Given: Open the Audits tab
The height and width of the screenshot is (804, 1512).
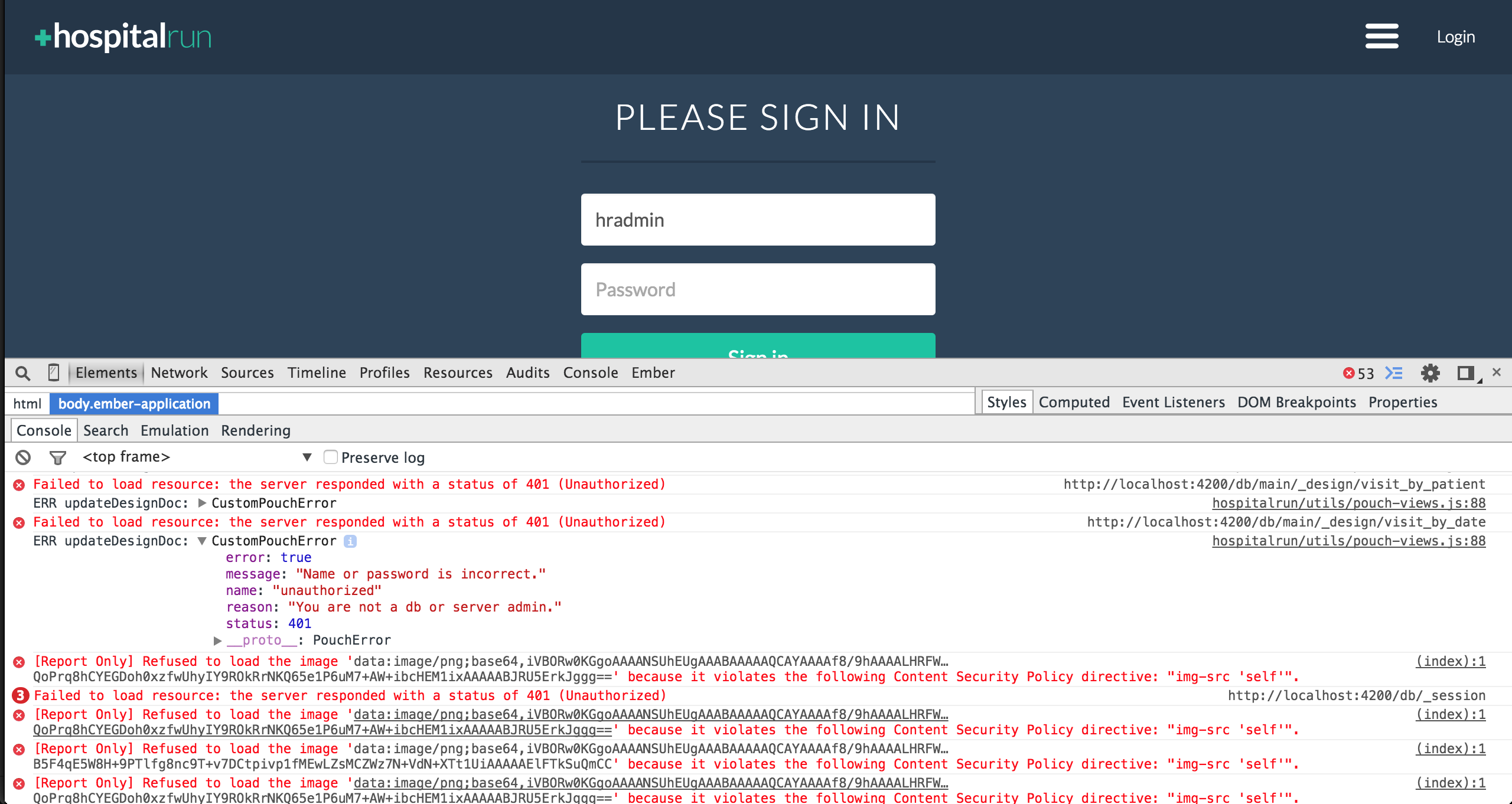Looking at the screenshot, I should 527,372.
